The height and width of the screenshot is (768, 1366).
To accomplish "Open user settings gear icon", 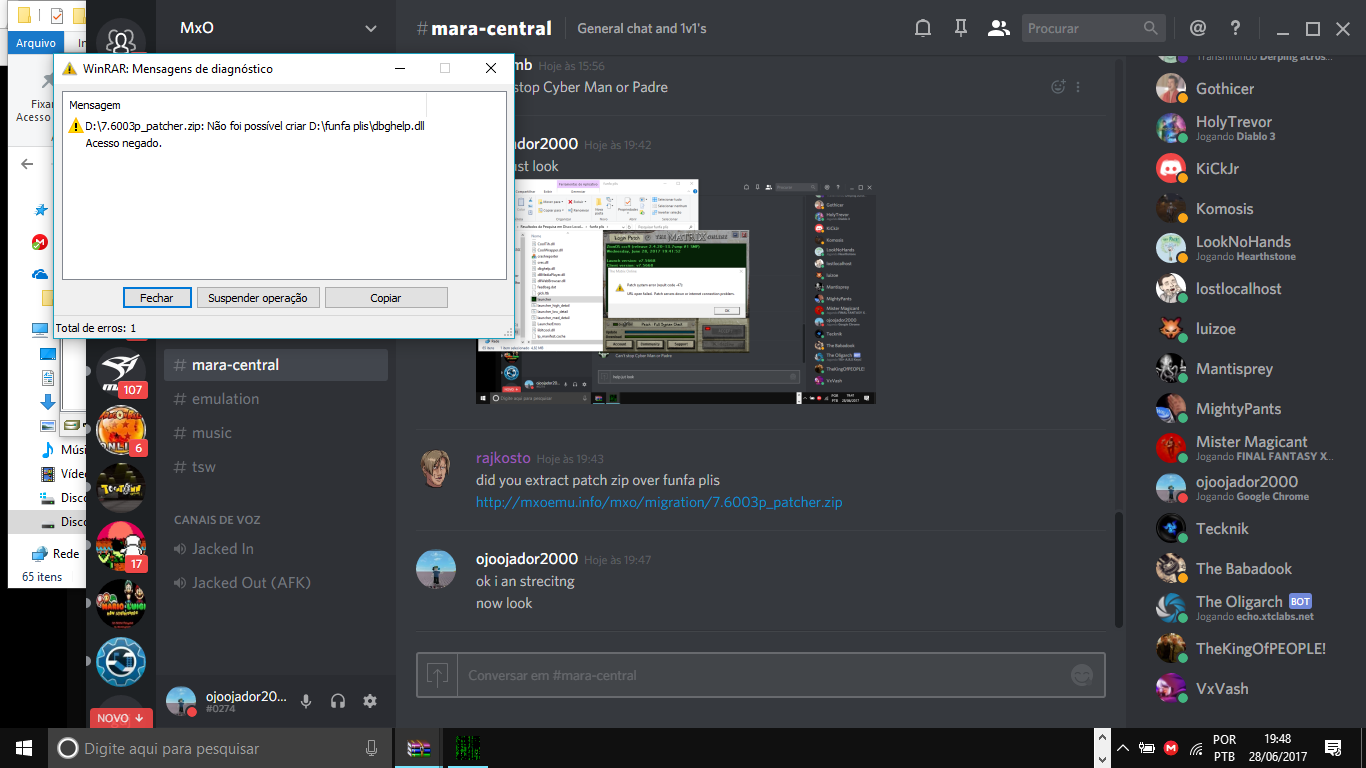I will (x=370, y=701).
